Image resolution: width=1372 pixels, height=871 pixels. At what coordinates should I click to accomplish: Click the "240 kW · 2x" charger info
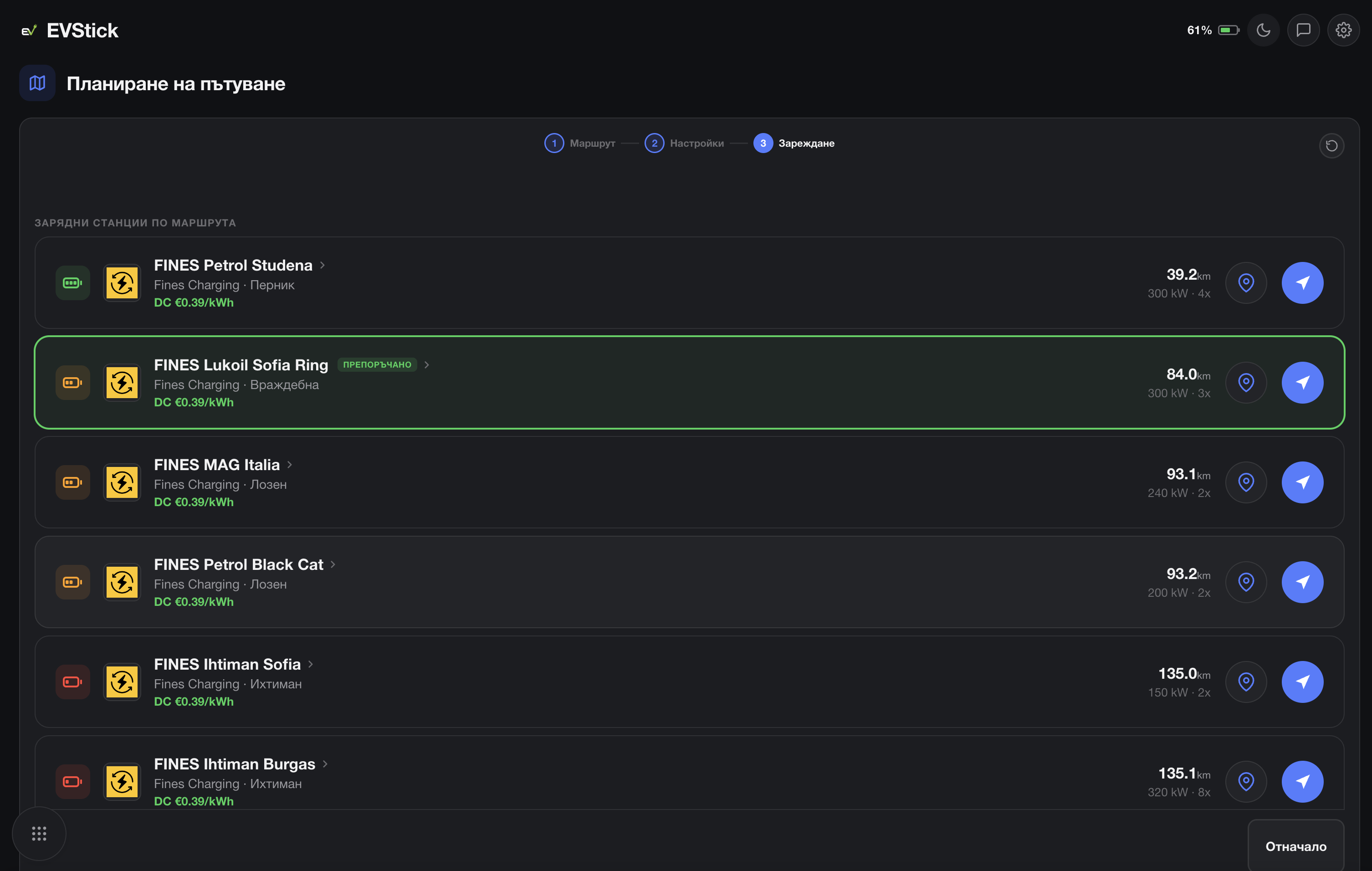pyautogui.click(x=1179, y=493)
